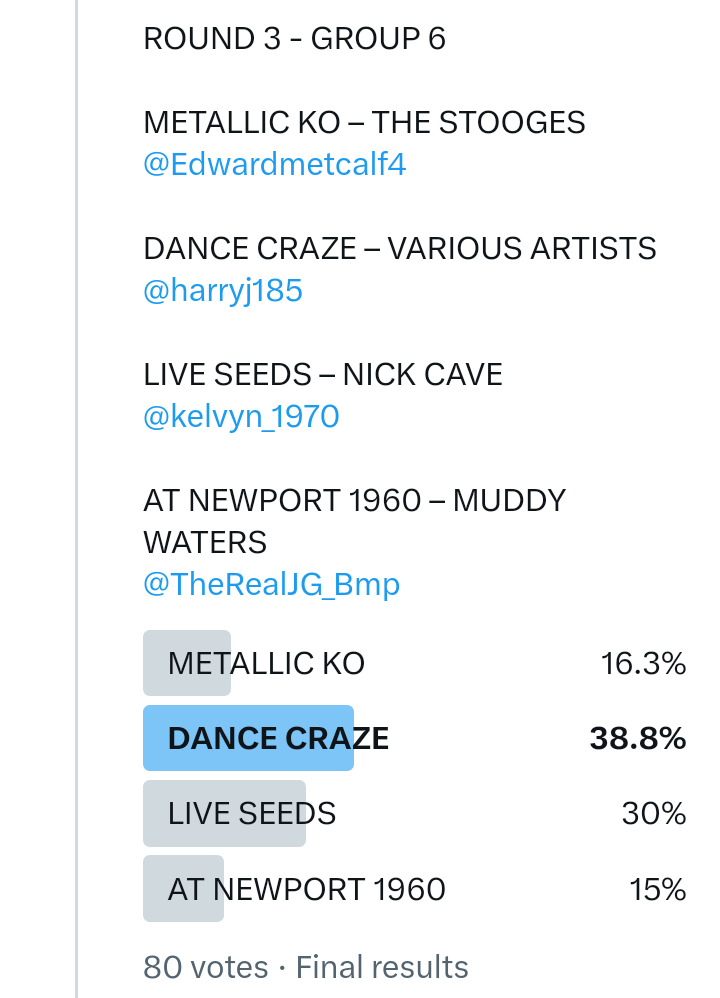Visit the @kelvyn_1970 mention link
The height and width of the screenshot is (998, 720).
pos(241,416)
